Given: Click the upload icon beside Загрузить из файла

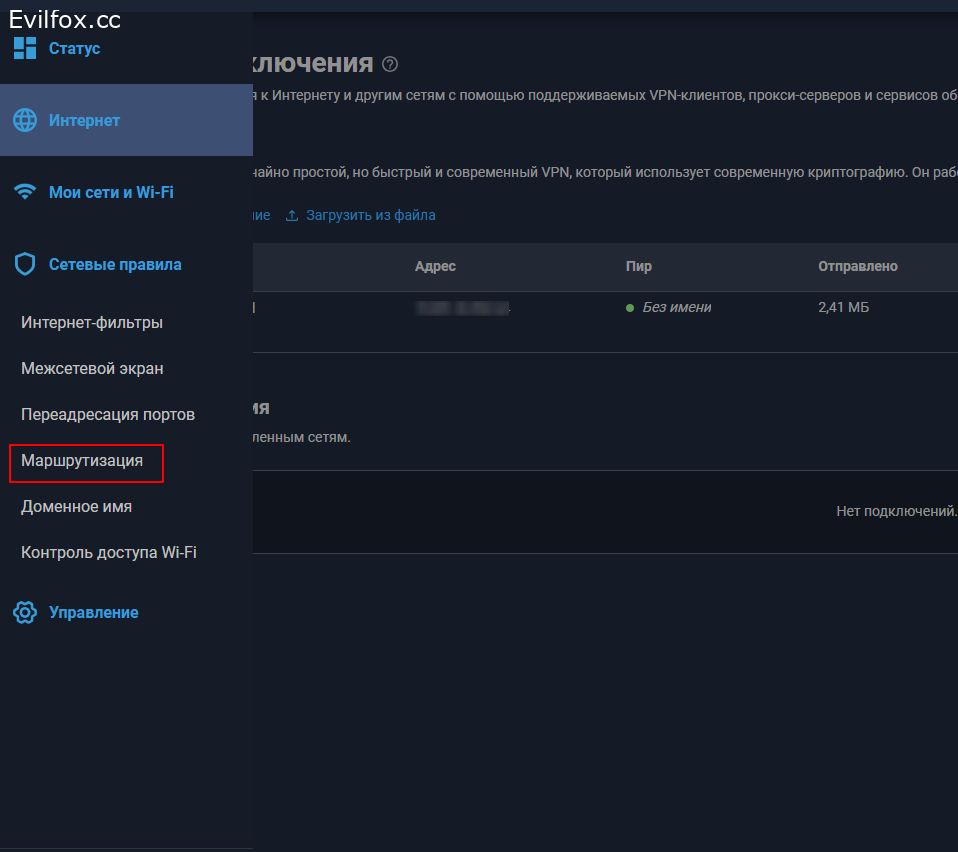Looking at the screenshot, I should click(292, 216).
